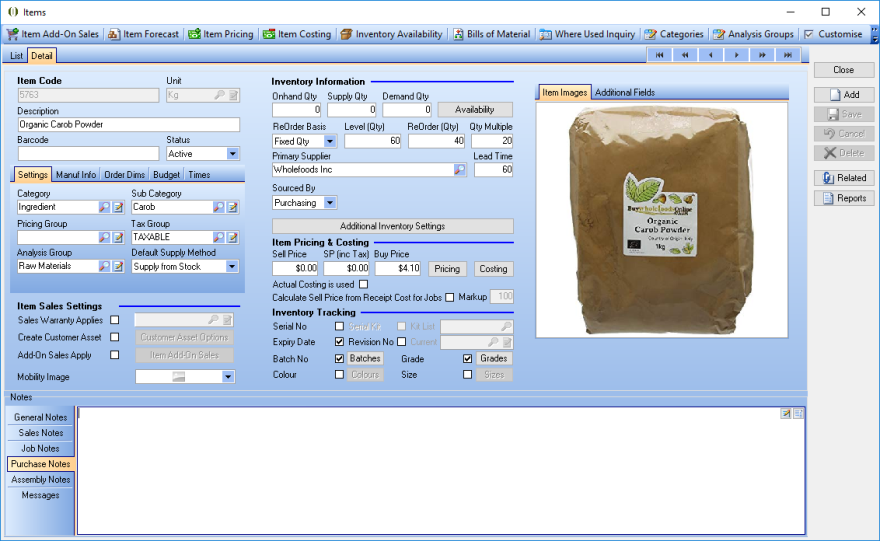Edit Sub Category record icon

232,207
